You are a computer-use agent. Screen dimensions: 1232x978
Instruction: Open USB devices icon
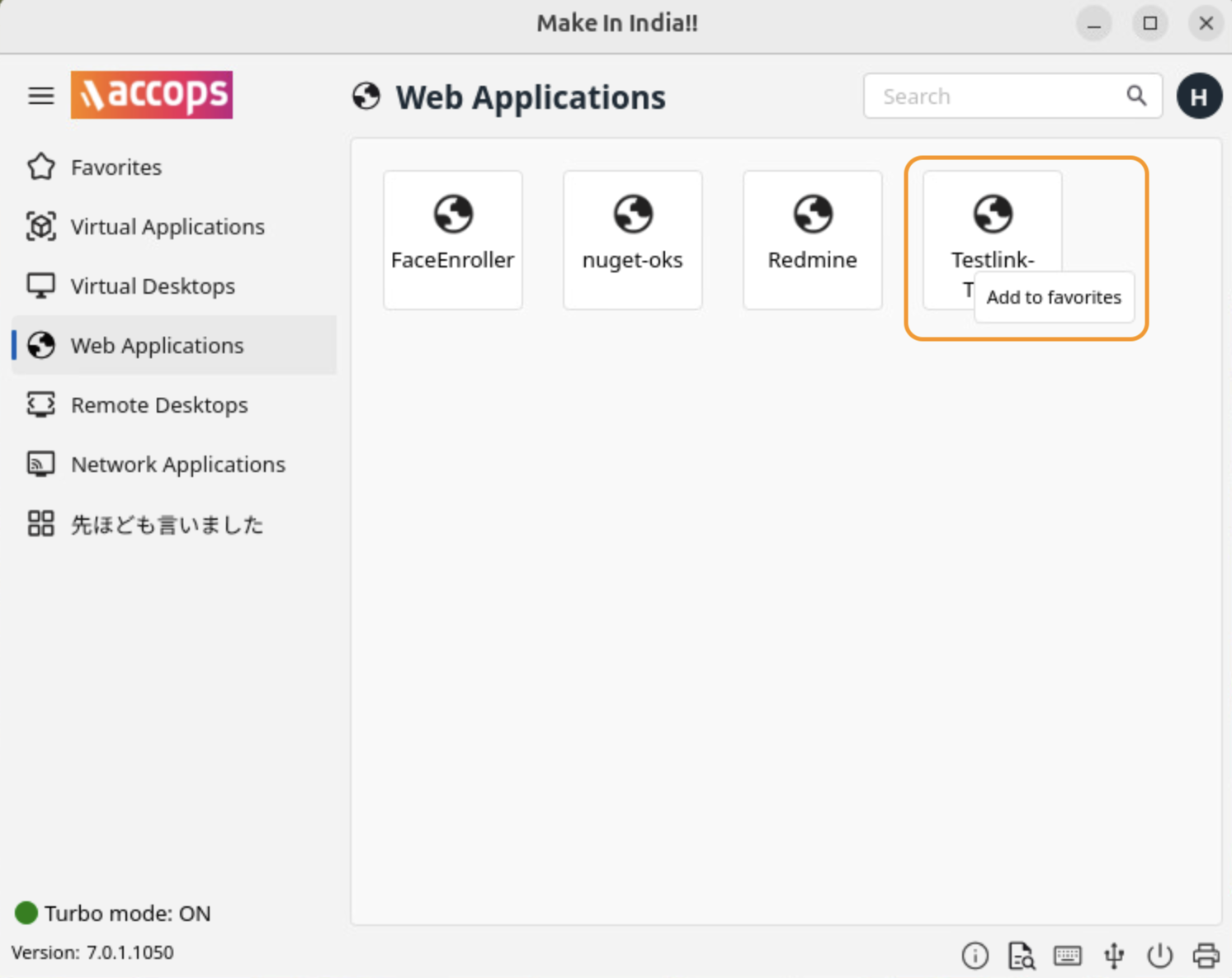coord(1114,956)
